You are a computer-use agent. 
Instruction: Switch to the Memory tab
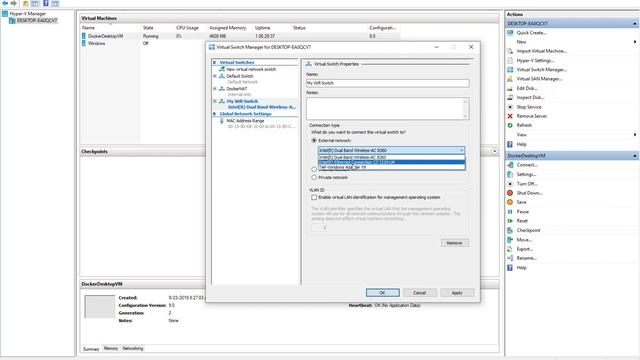click(x=111, y=349)
